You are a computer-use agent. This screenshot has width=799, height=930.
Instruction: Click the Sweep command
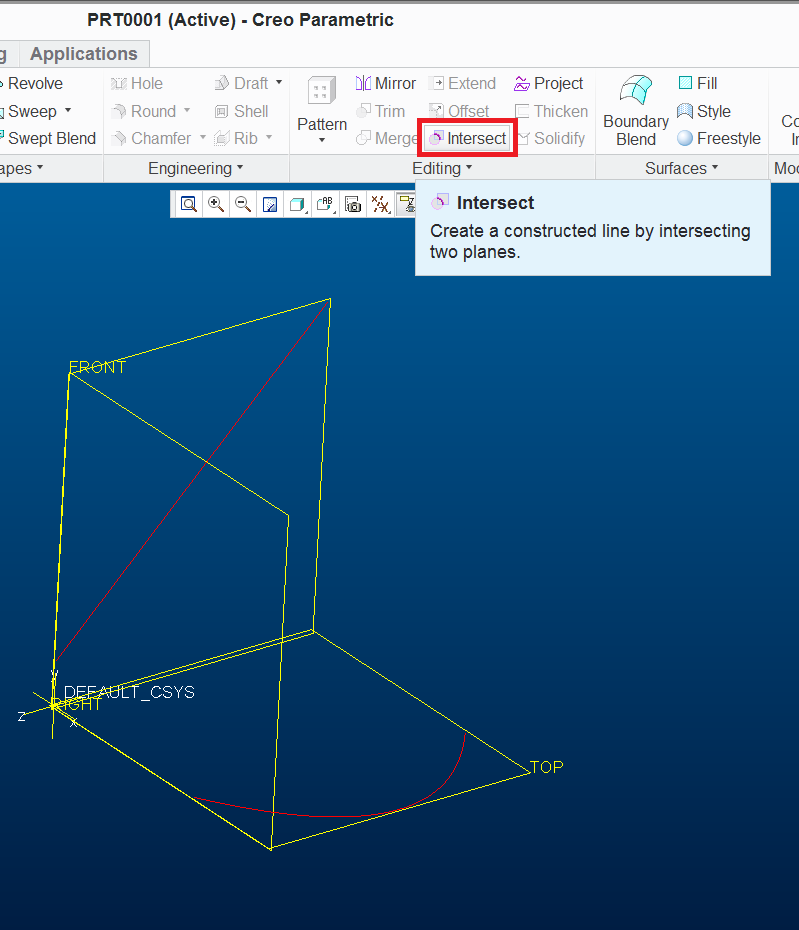28,111
